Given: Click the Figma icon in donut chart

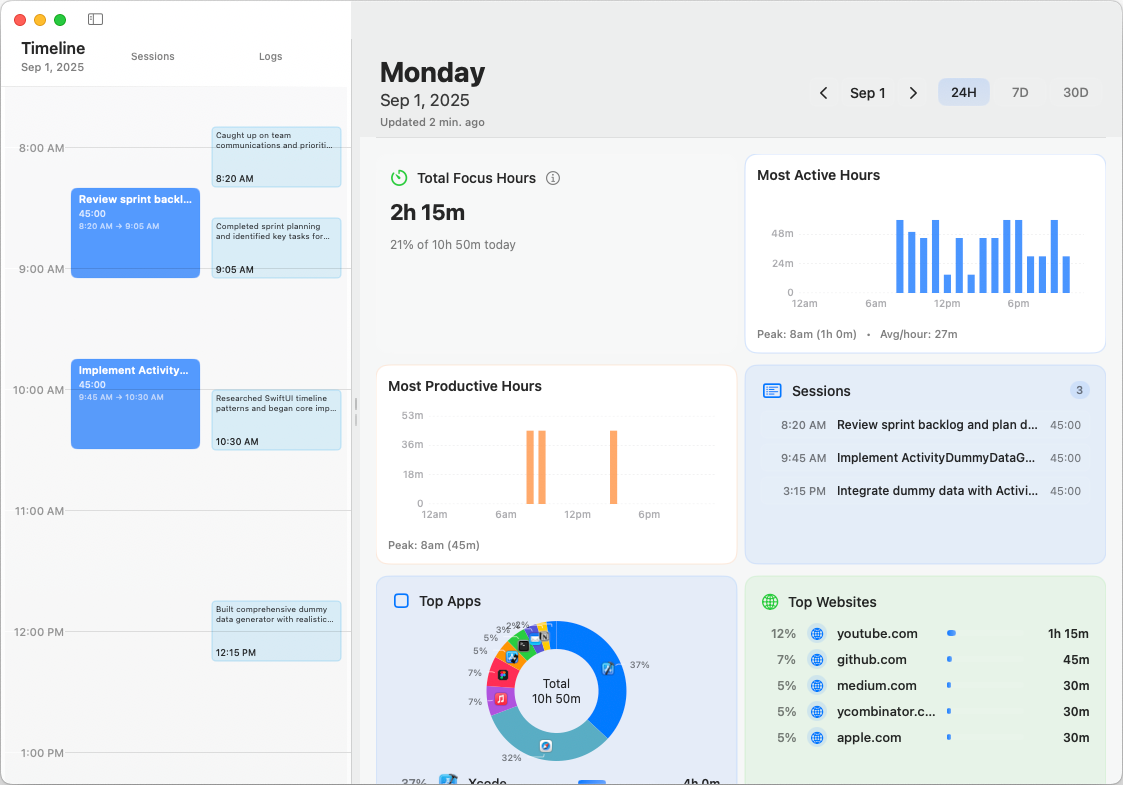Looking at the screenshot, I should coord(503,675).
